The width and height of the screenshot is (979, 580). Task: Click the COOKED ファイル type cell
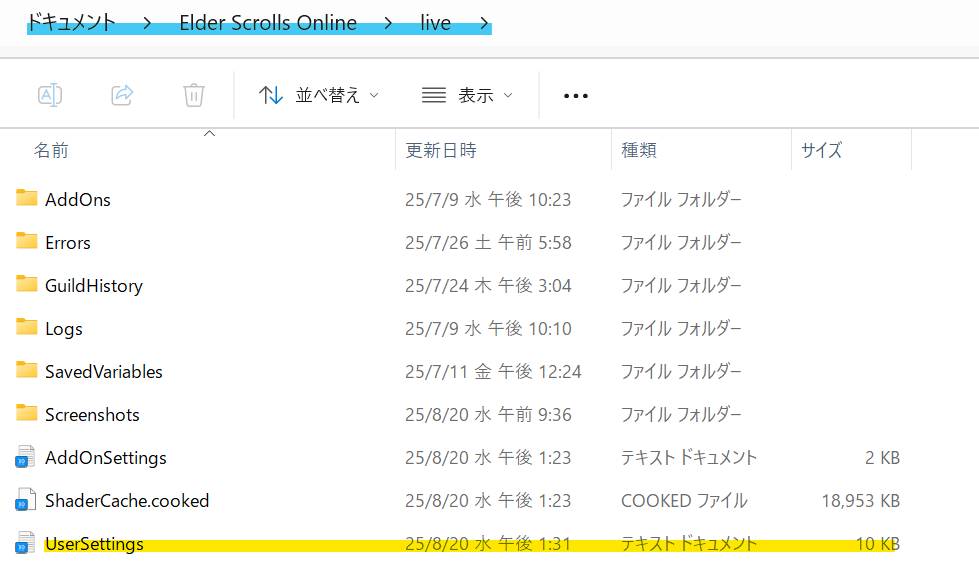click(684, 501)
